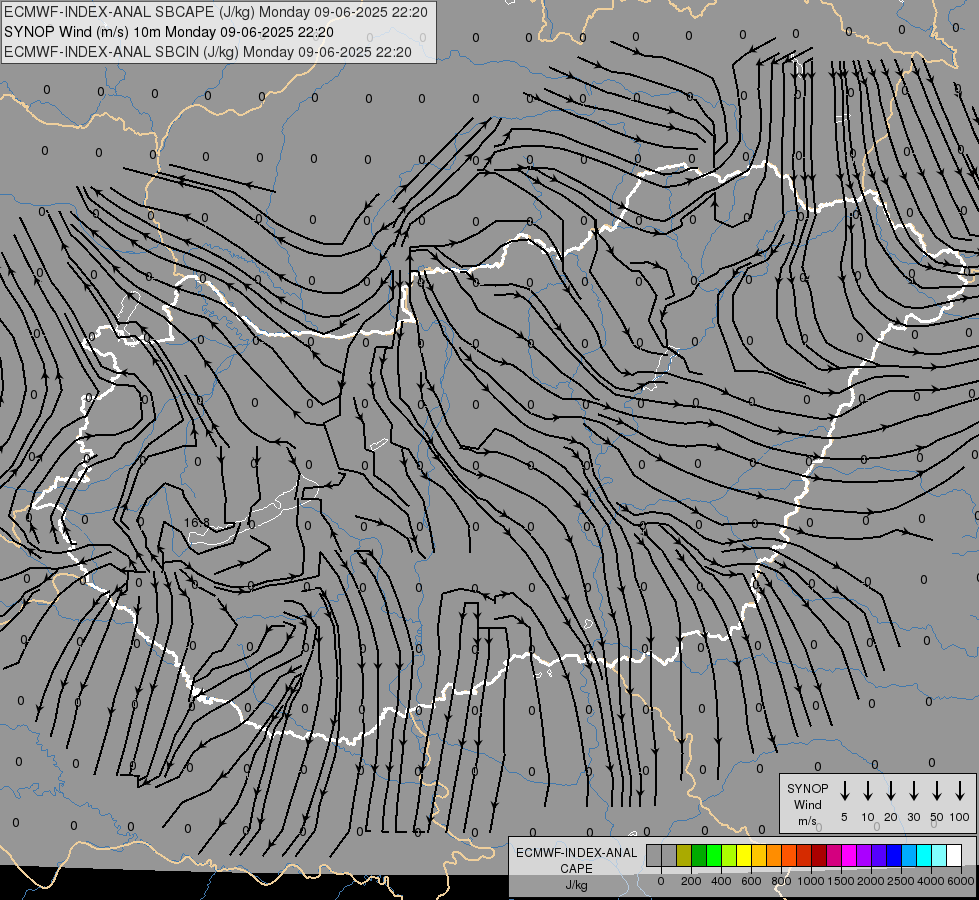Screen dimensions: 979x900
Task: Click the m/s unit in wind legend
Action: click(x=807, y=821)
